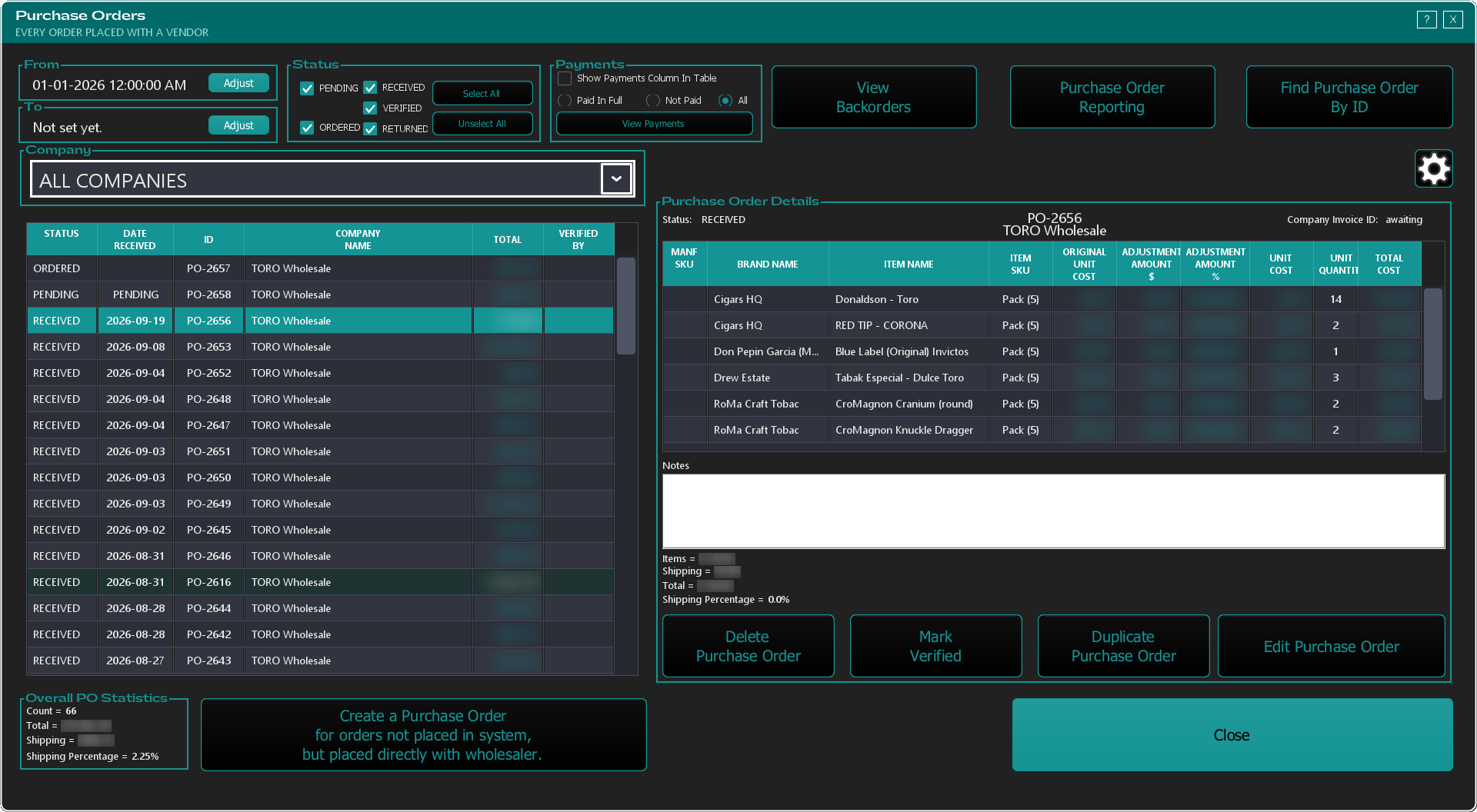The height and width of the screenshot is (812, 1477).
Task: Select the RED TIP - CORONA item row
Action: coord(1042,325)
